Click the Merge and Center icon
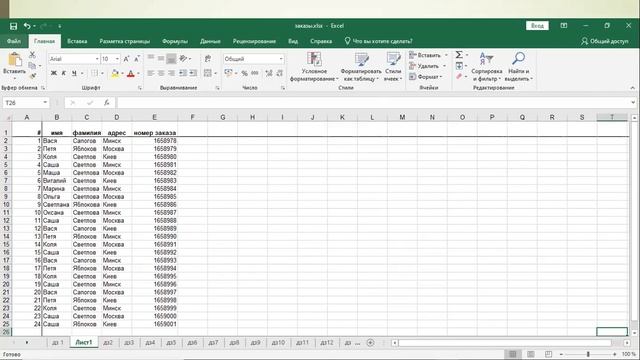The height and width of the screenshot is (360, 640). [x=208, y=73]
